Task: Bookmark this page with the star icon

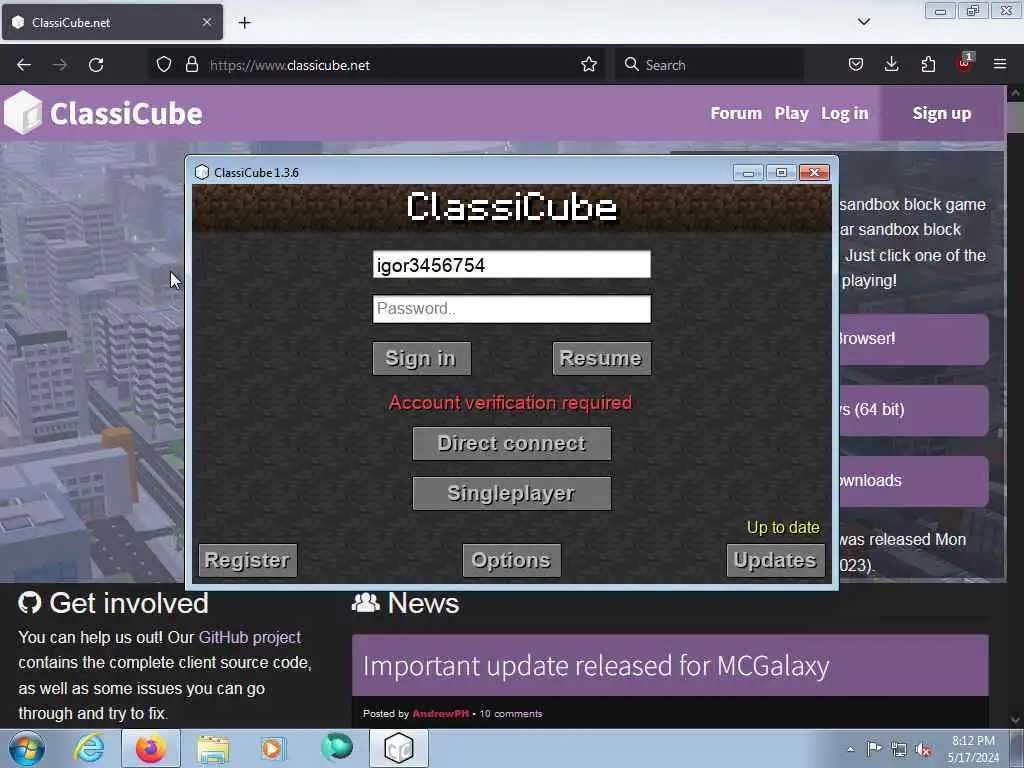Action: pyautogui.click(x=589, y=65)
